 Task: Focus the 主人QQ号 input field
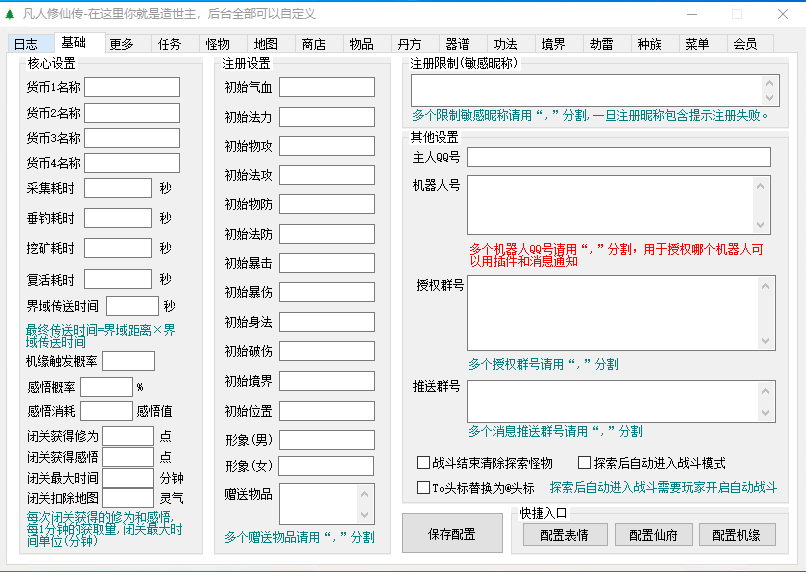[x=619, y=157]
